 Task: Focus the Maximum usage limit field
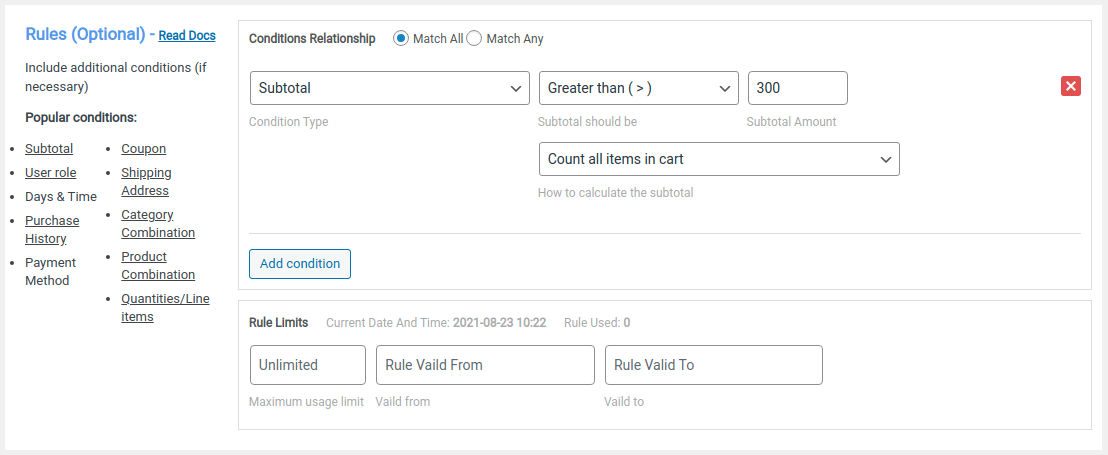pos(307,365)
